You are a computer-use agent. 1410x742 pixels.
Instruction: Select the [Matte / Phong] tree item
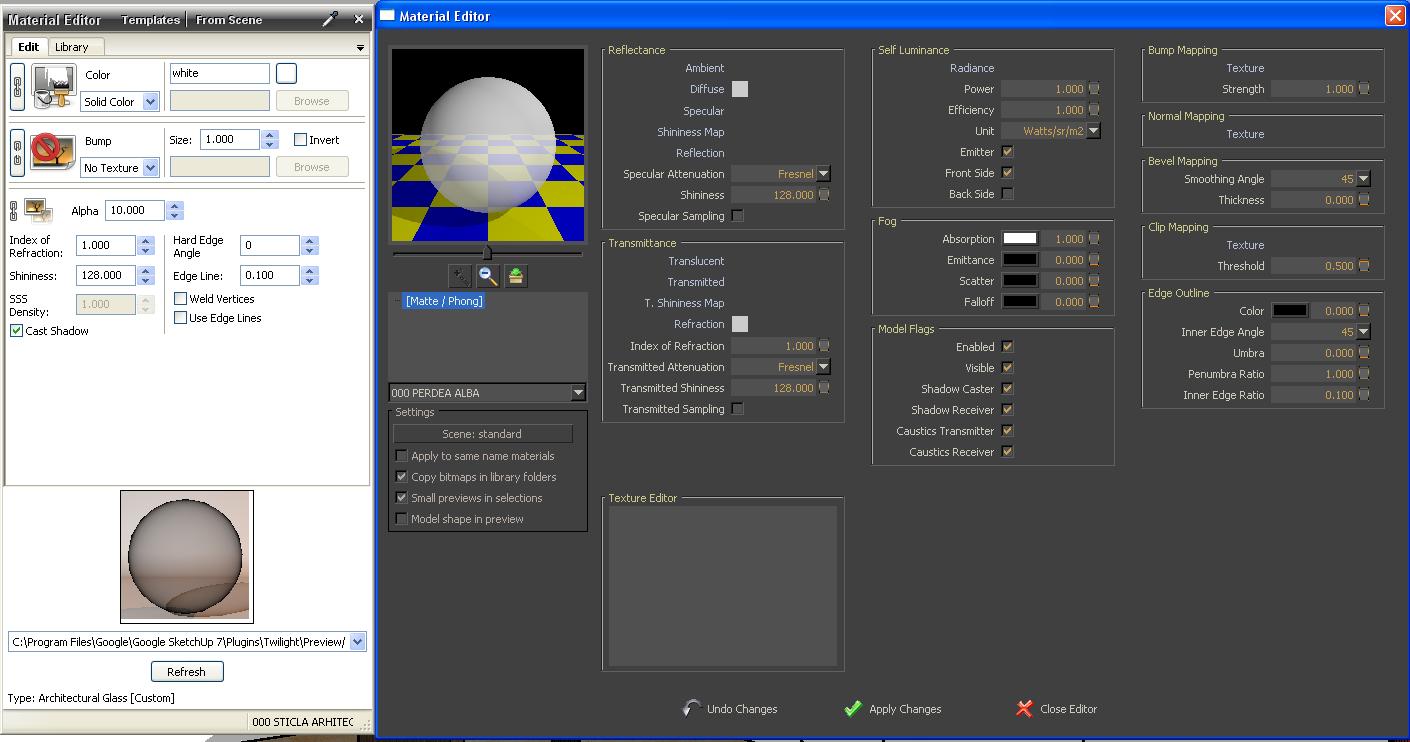click(x=443, y=300)
